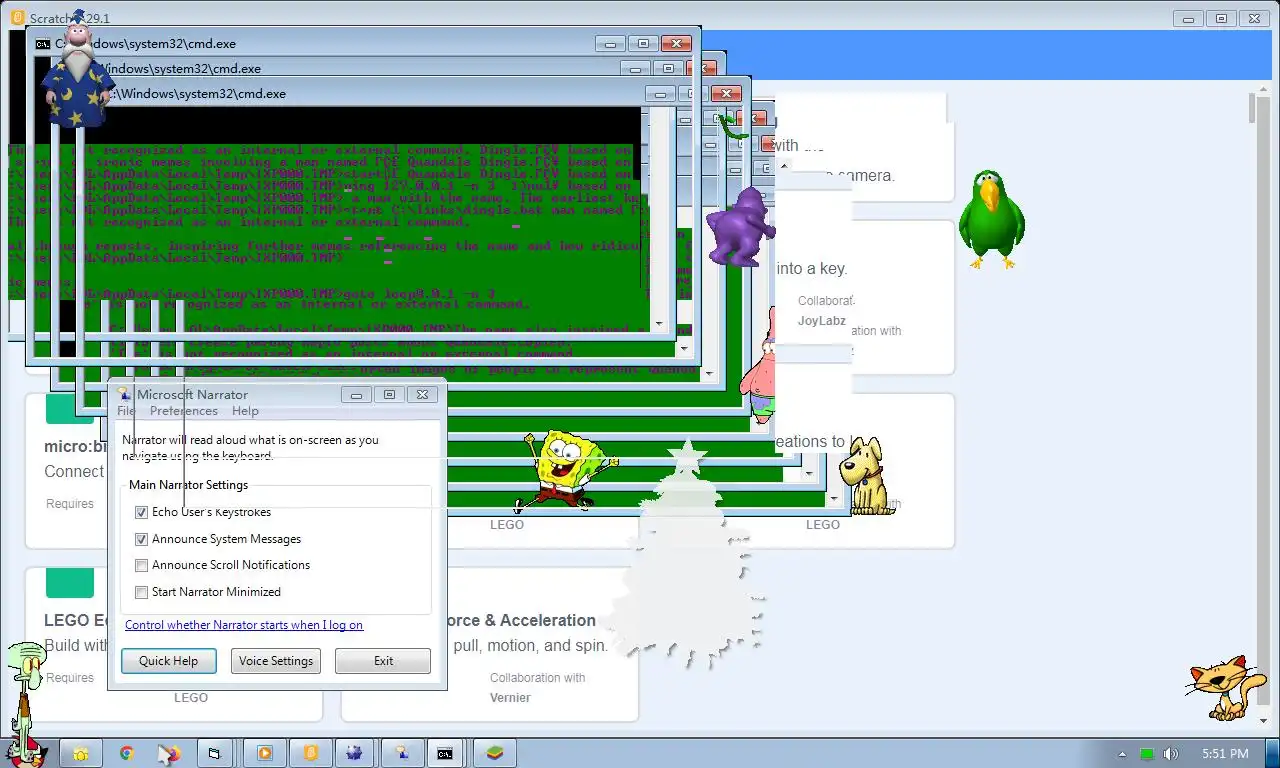
Task: Click the blue splat icon on the taskbar
Action: point(356,754)
